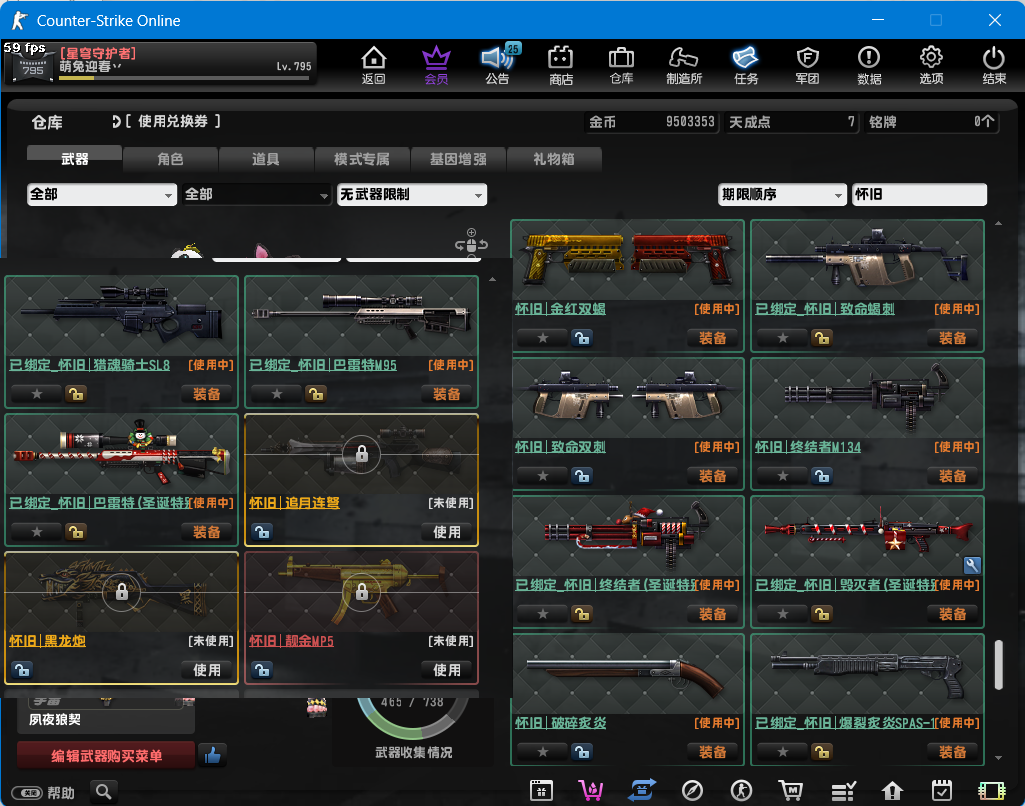Click the 武器收集情况 progress gauge
The width and height of the screenshot is (1025, 806).
(x=413, y=718)
